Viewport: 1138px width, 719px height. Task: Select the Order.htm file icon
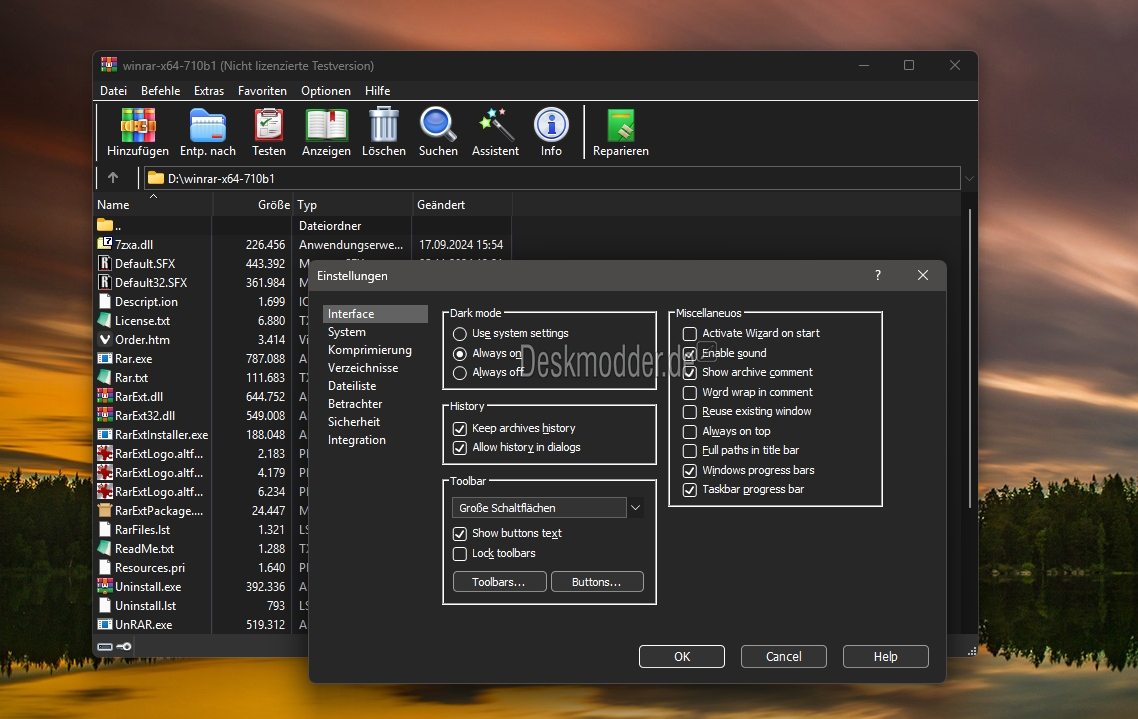click(105, 339)
